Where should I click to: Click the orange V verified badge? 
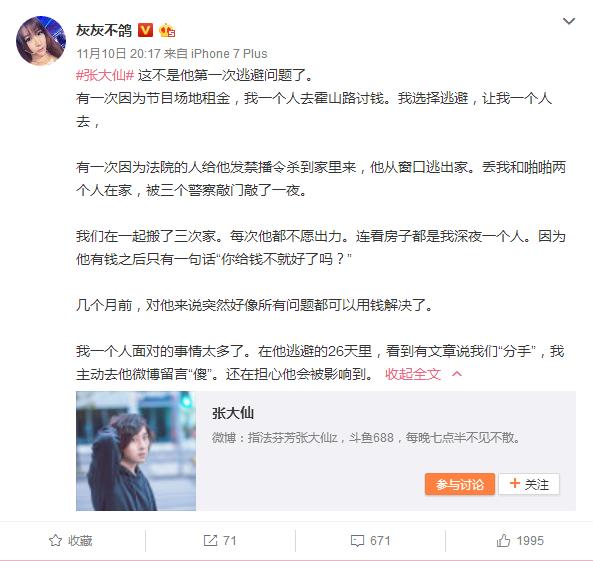(x=145, y=30)
